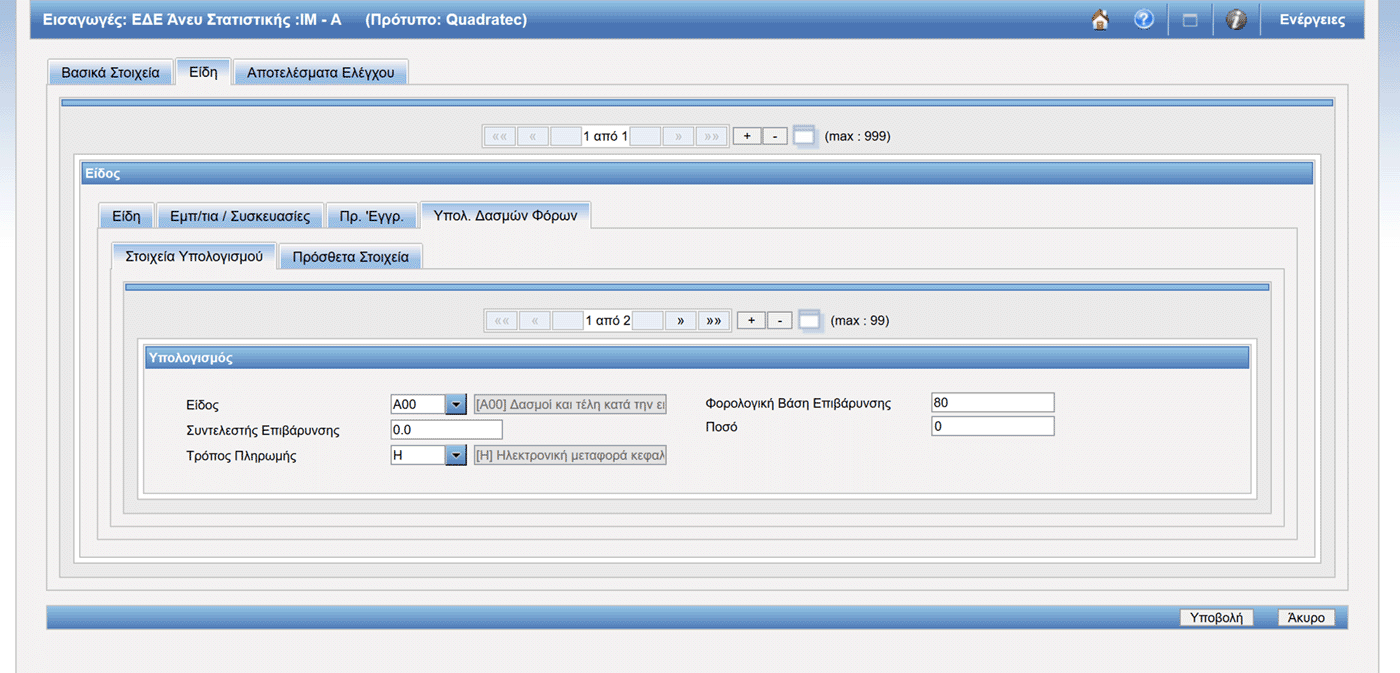Click Φορολογική Βάση Επιβάρυνσης field
Screen dimensions: 1400x673
point(992,402)
